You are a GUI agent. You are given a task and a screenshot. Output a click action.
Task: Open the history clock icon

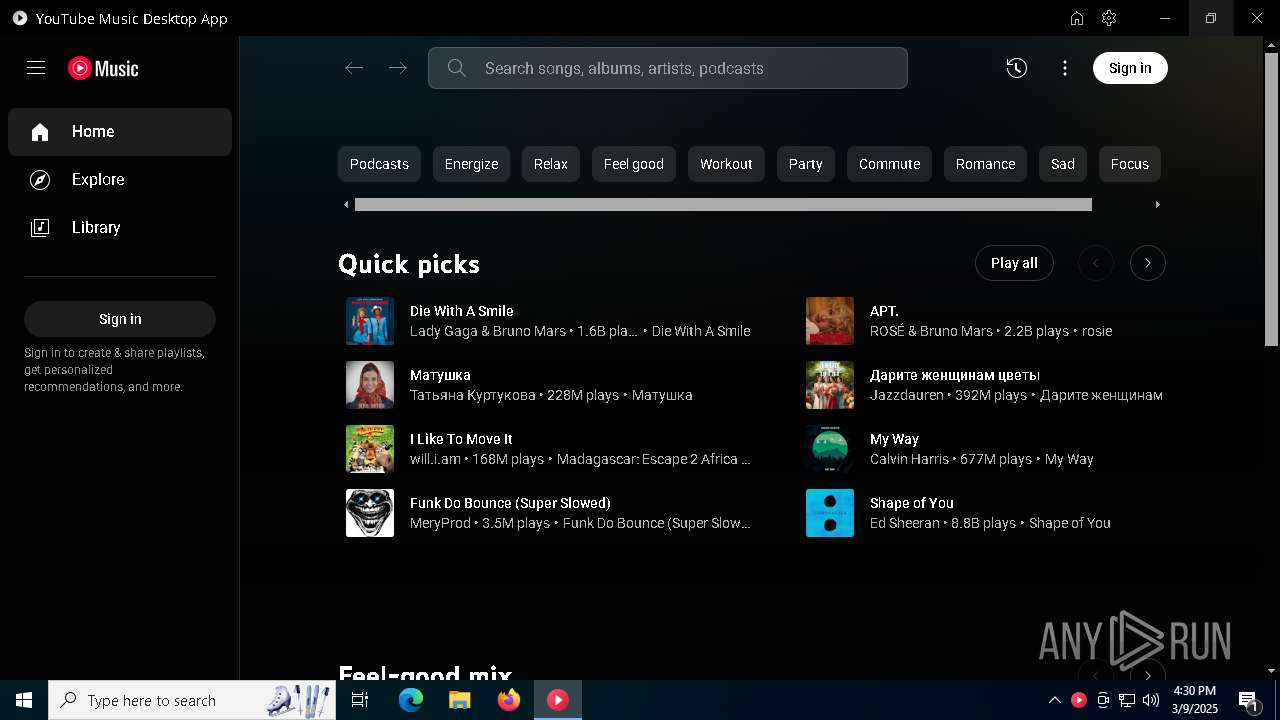(1017, 68)
